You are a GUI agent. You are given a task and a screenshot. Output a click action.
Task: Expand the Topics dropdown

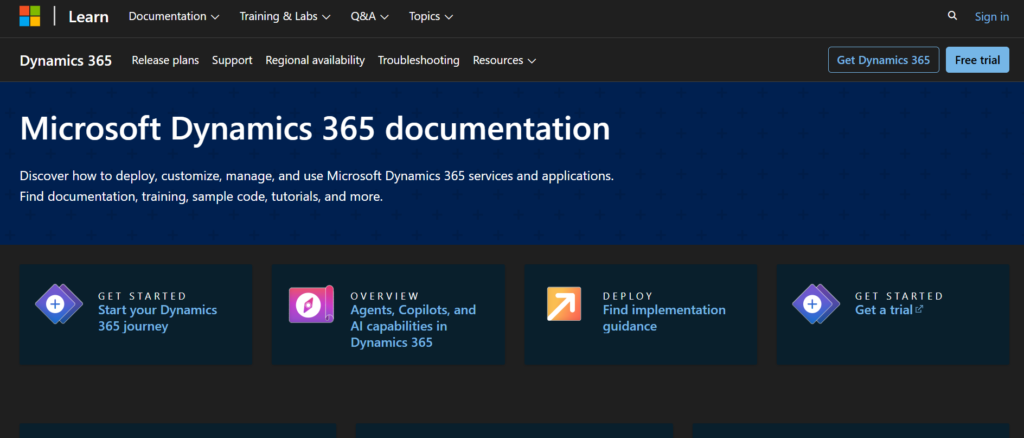coord(430,17)
